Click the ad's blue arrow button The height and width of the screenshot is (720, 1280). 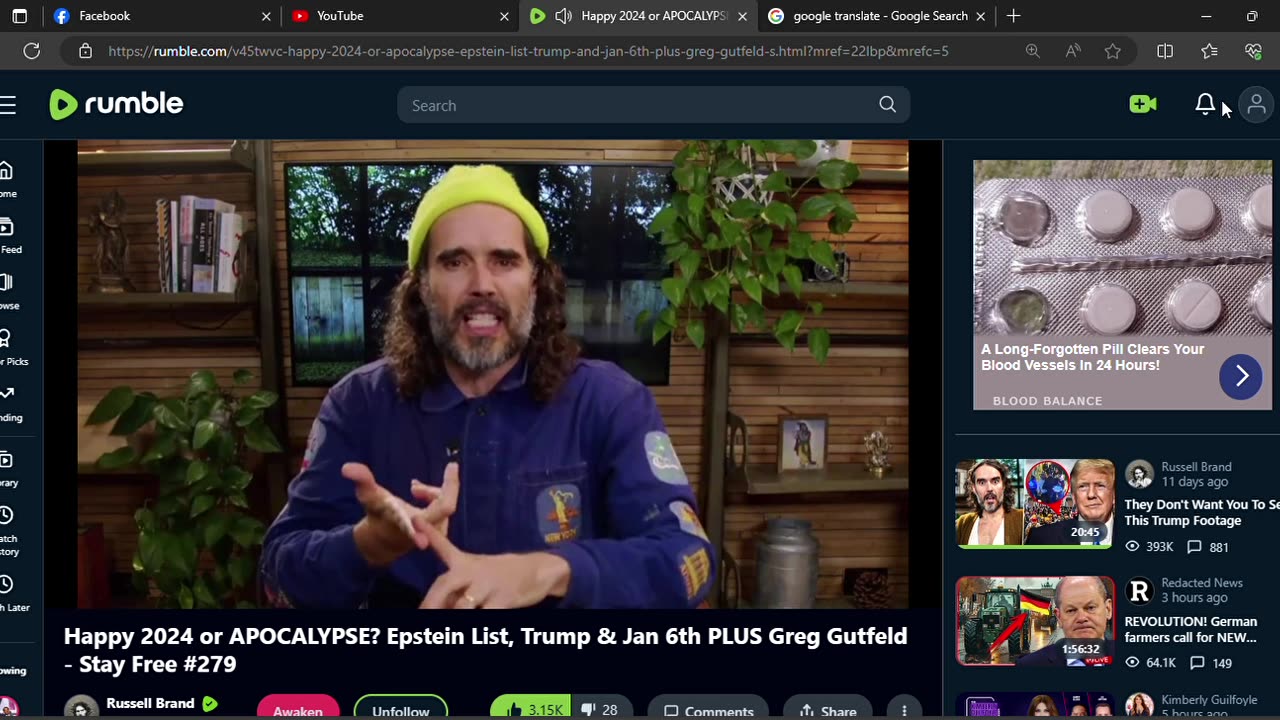coord(1241,376)
